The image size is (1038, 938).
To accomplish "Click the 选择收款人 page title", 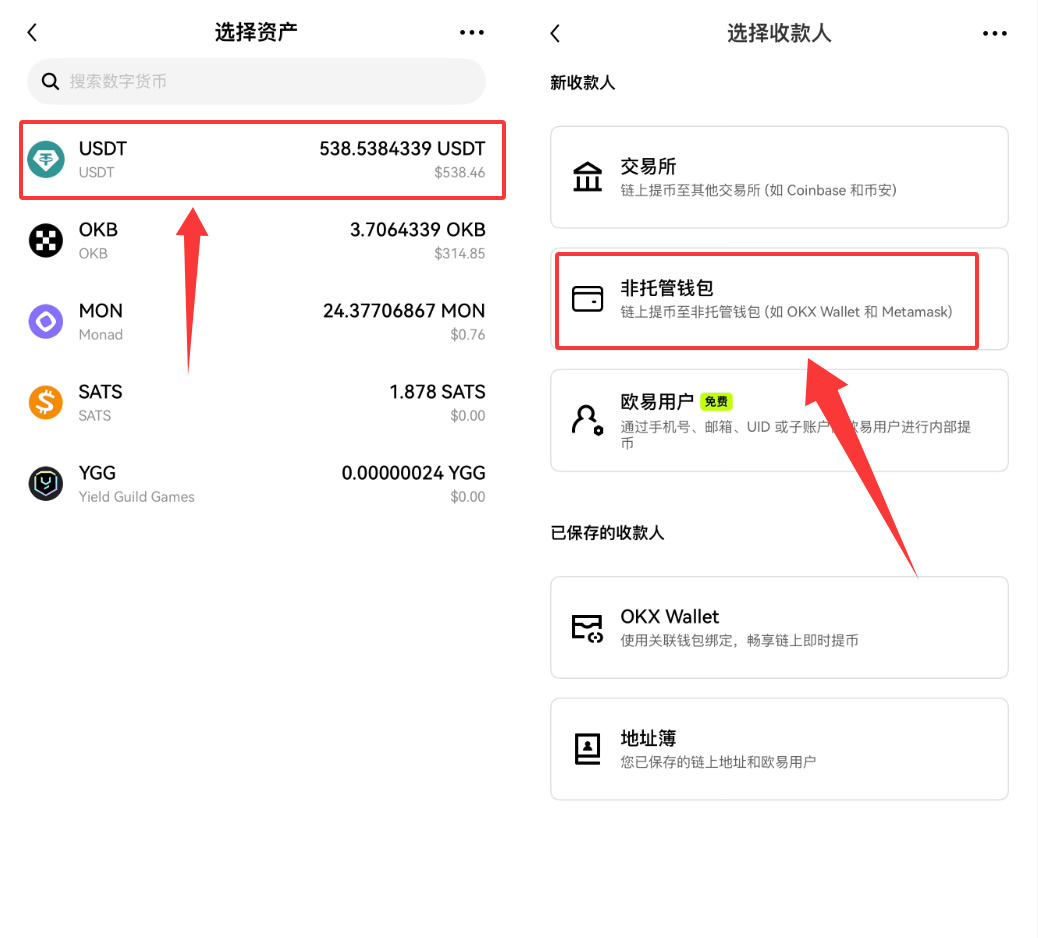I will coord(779,33).
